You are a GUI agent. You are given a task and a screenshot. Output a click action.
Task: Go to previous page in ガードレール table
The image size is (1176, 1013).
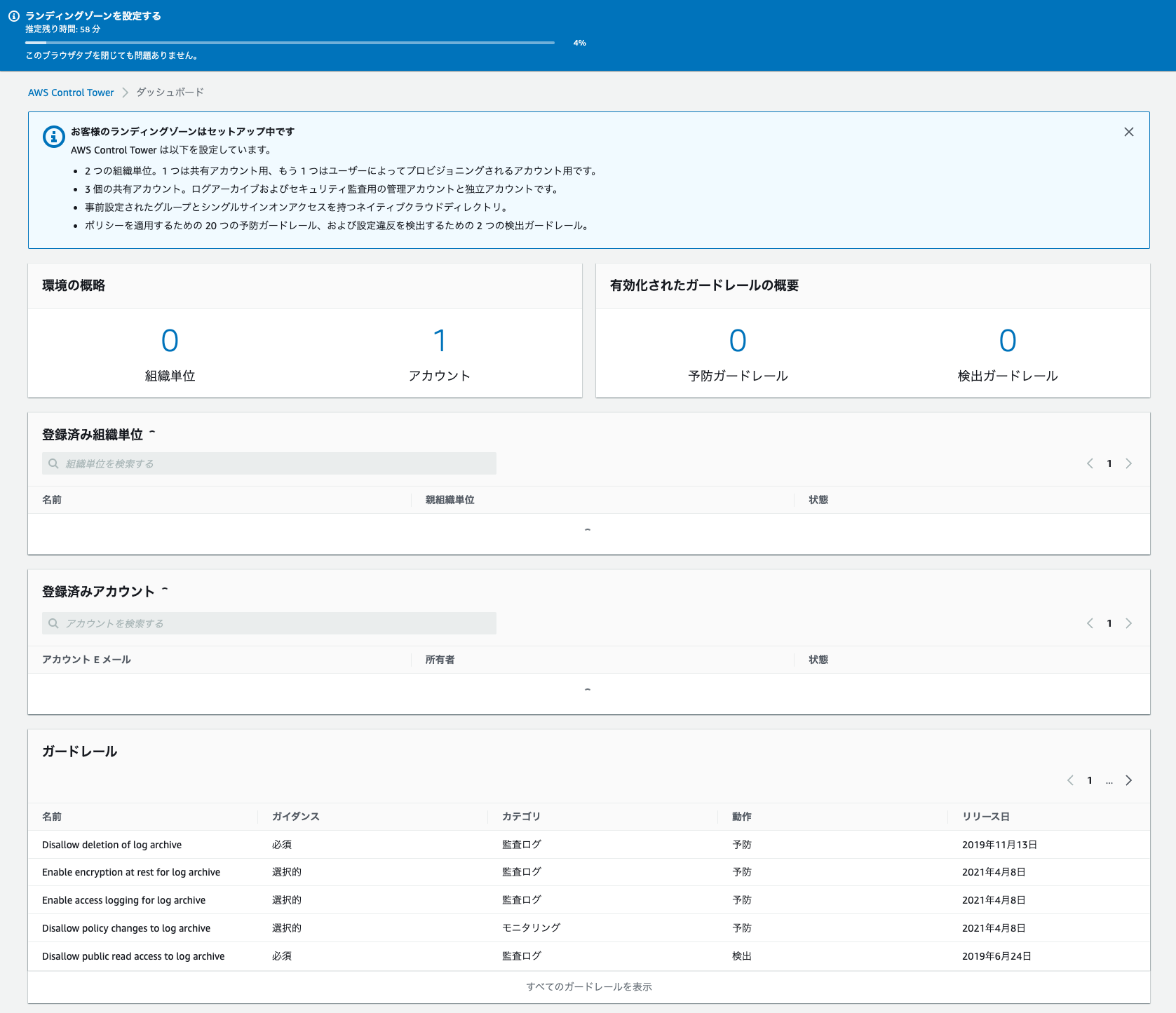coord(1070,780)
